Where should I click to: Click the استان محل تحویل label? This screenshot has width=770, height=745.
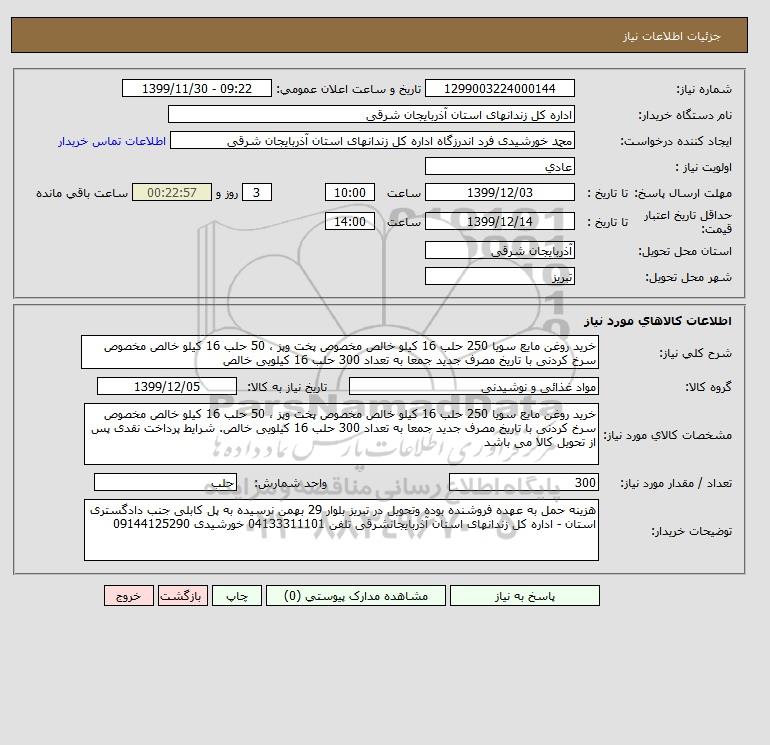pos(685,251)
